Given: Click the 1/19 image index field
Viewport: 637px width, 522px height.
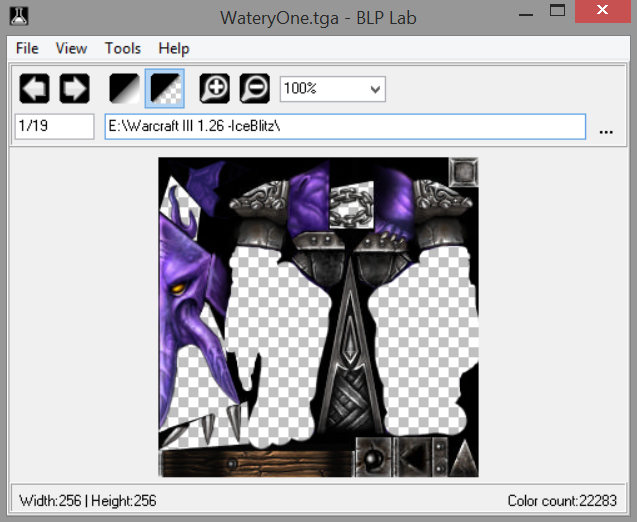Looking at the screenshot, I should [54, 126].
